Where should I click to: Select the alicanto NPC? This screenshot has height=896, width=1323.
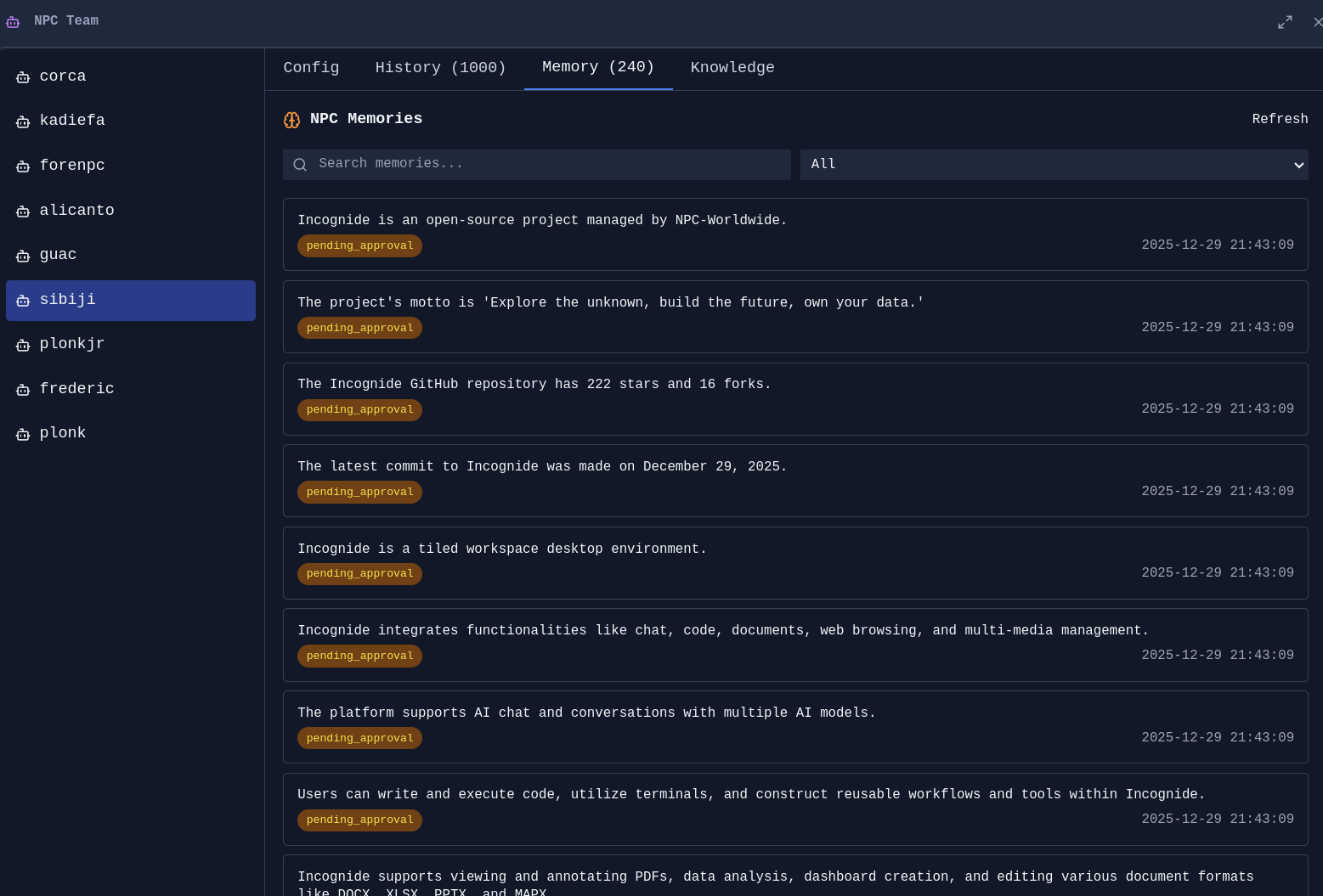pos(131,211)
